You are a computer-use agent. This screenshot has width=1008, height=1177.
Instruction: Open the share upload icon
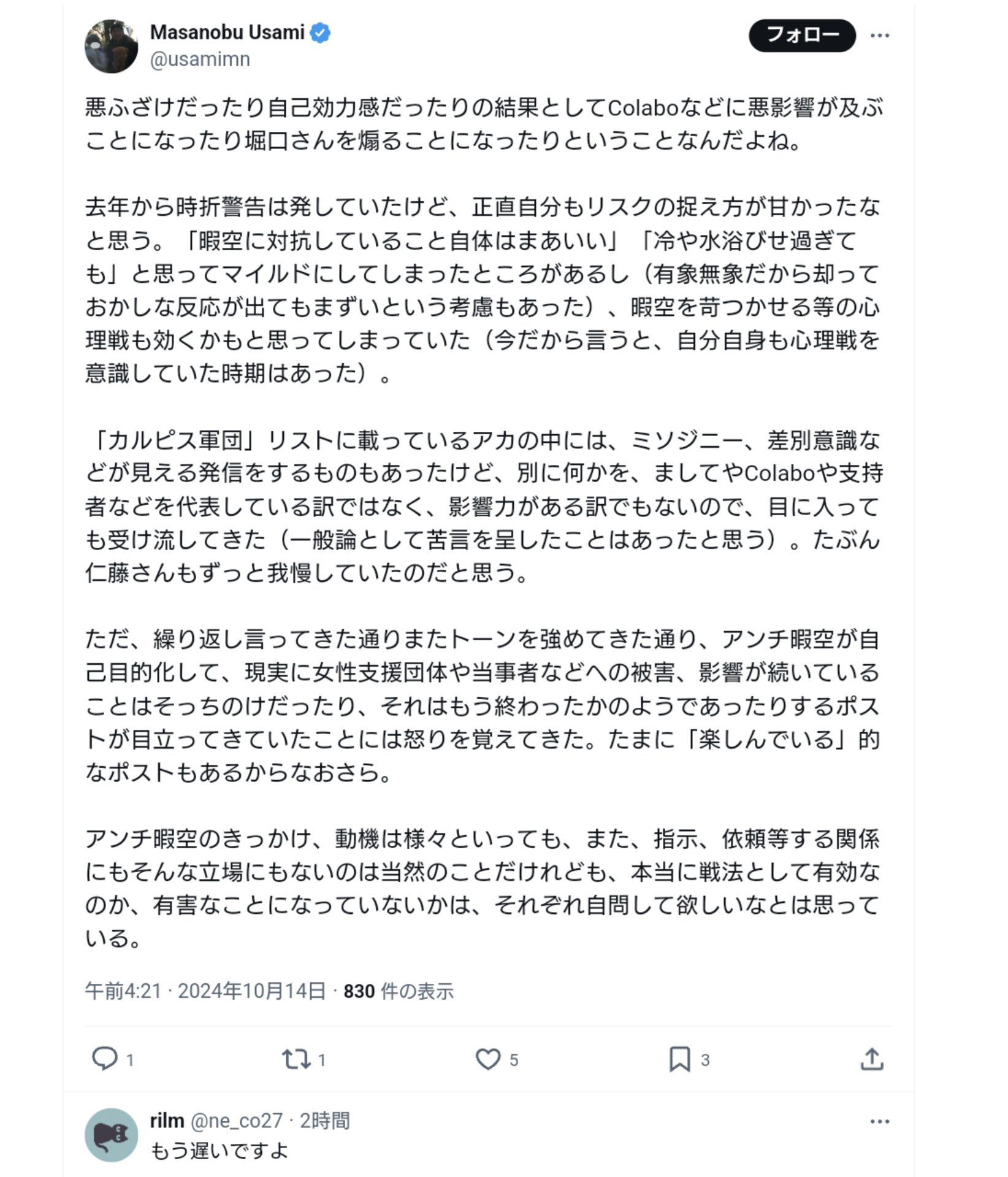tap(871, 1059)
